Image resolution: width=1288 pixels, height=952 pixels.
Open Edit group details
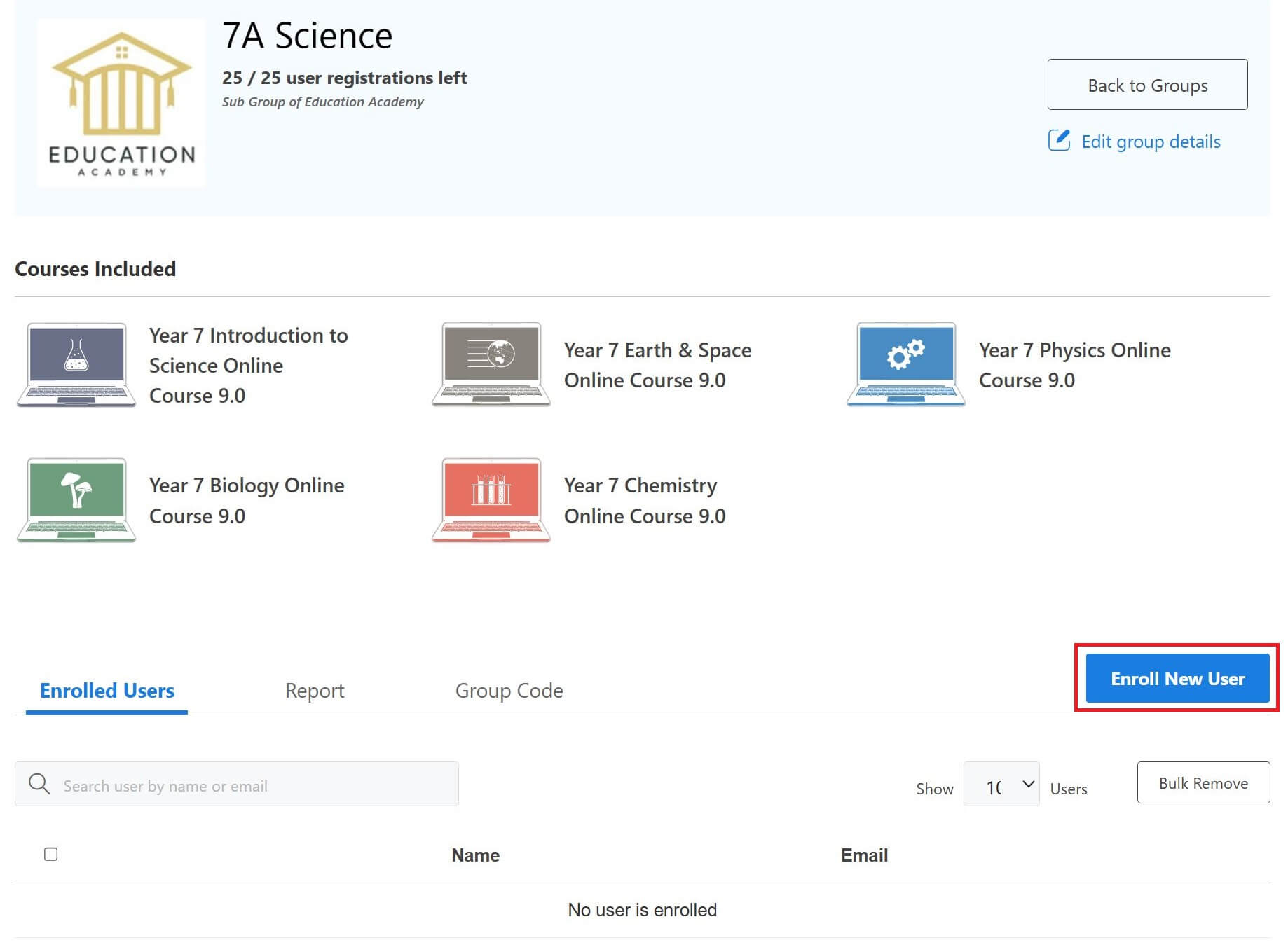point(1150,141)
